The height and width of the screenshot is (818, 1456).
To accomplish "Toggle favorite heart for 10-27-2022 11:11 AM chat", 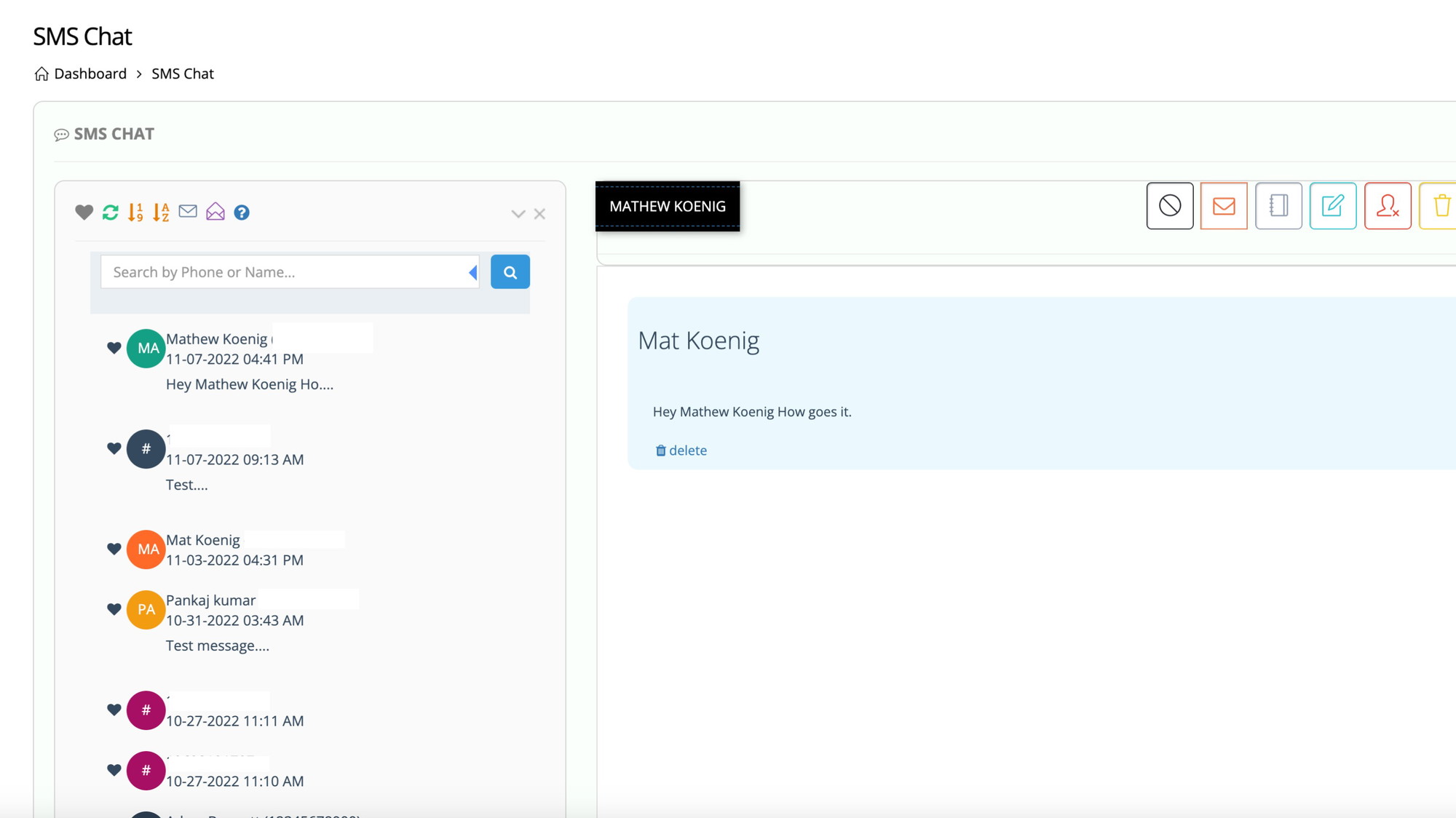I will click(114, 710).
